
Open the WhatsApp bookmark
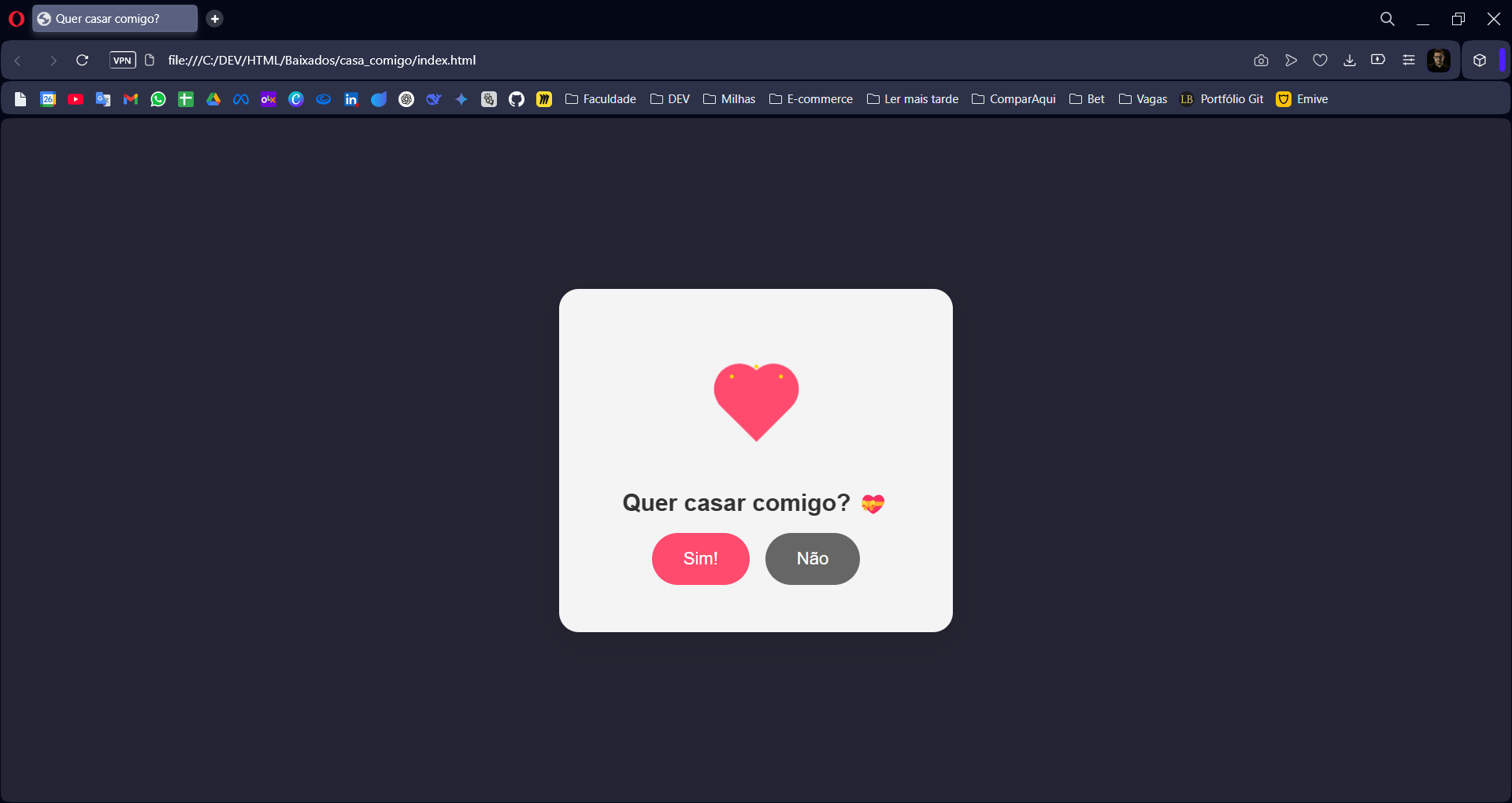[x=158, y=99]
